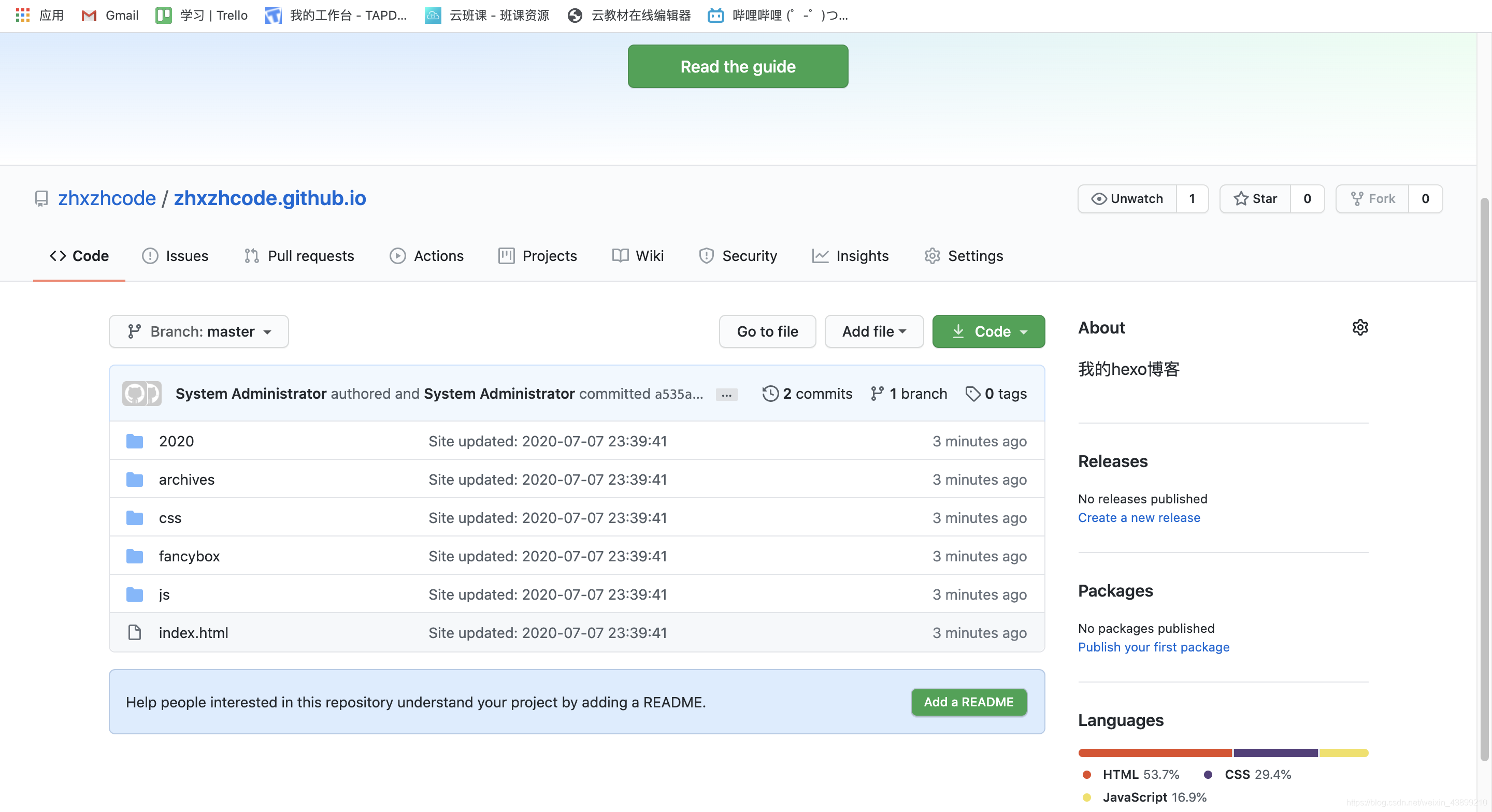1492x812 pixels.
Task: Toggle Unwatch on this repository
Action: point(1127,199)
